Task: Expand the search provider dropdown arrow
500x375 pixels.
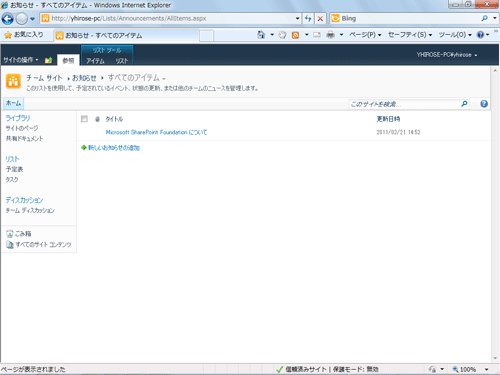Action: point(495,18)
